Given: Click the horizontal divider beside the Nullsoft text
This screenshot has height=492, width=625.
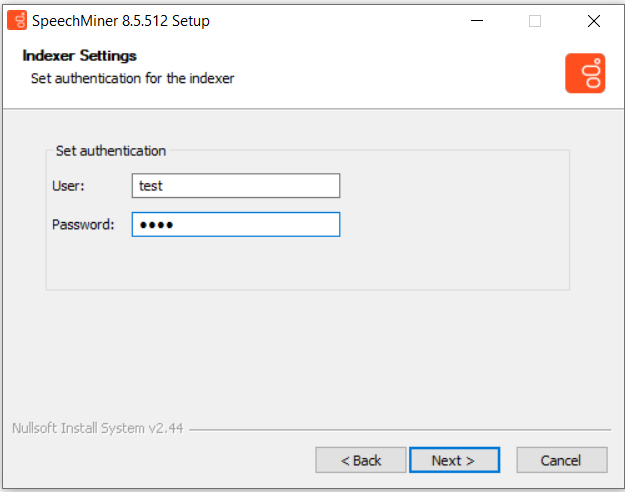Looking at the screenshot, I should pyautogui.click(x=400, y=430).
